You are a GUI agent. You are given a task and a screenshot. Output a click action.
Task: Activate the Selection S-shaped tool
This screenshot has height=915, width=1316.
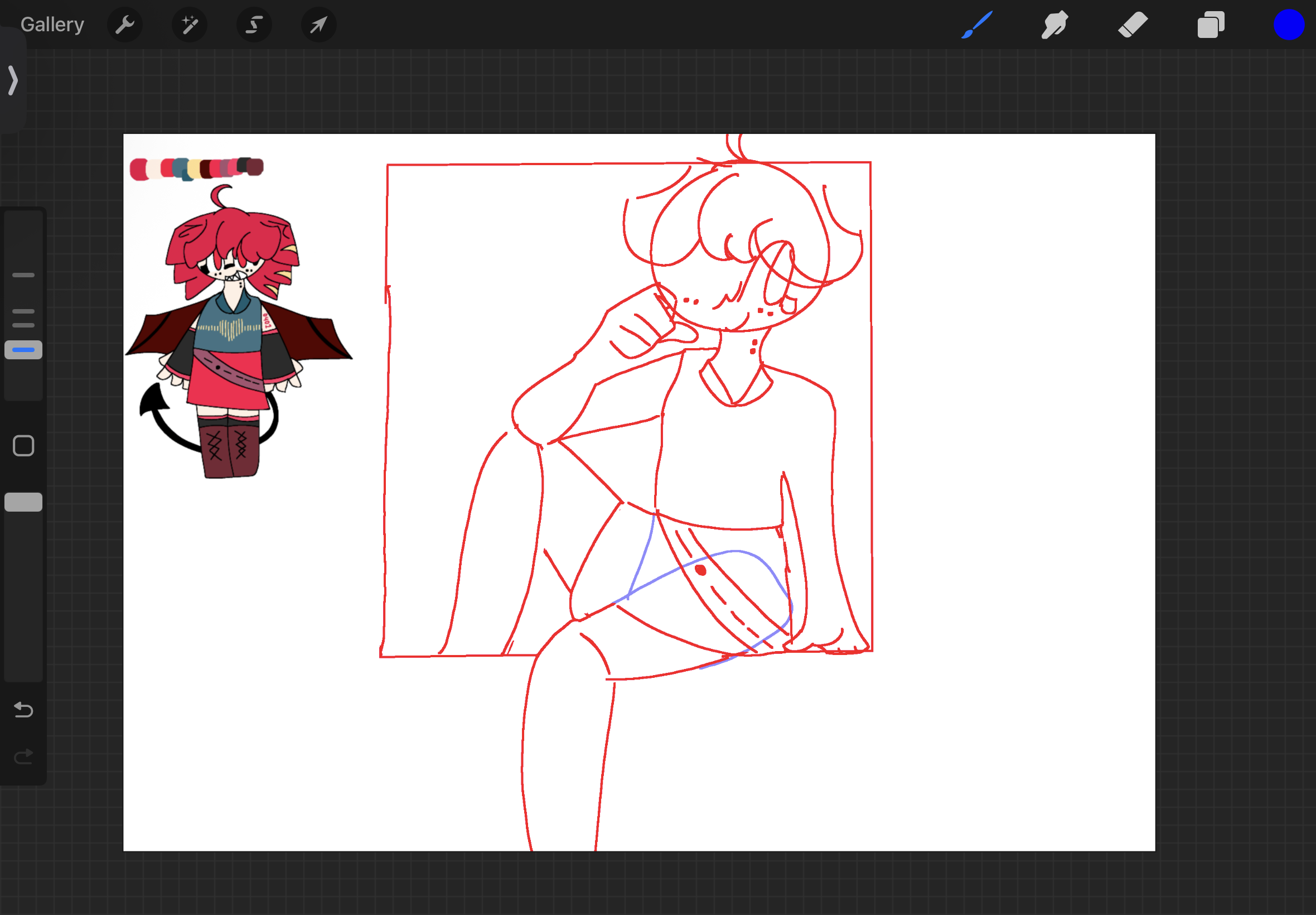pos(254,25)
